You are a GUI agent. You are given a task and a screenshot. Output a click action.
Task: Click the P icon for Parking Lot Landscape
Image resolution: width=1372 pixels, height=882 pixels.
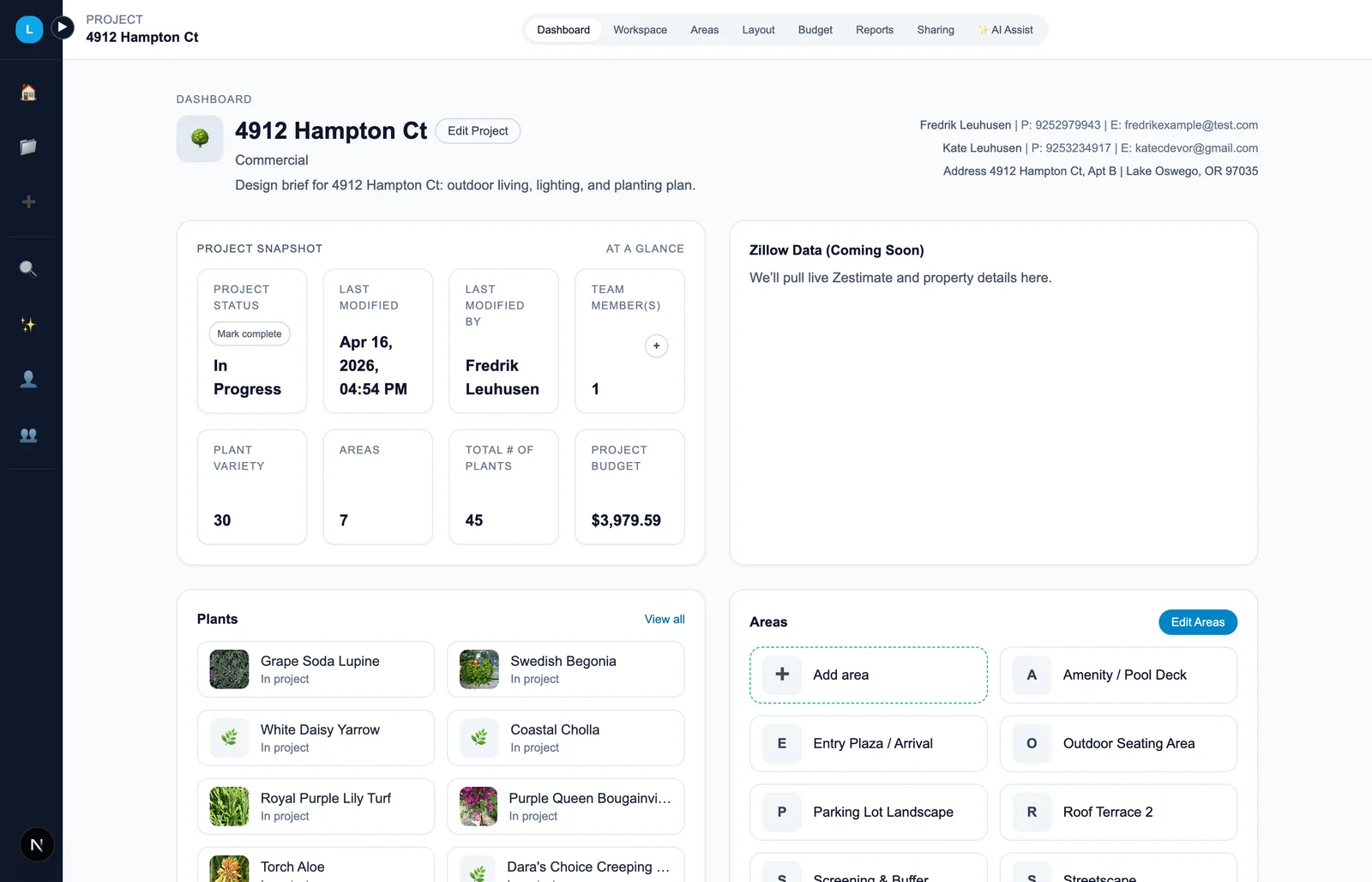pos(782,812)
